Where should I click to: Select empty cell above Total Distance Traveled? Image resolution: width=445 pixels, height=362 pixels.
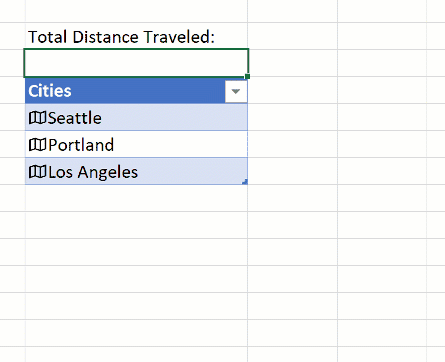click(x=136, y=11)
